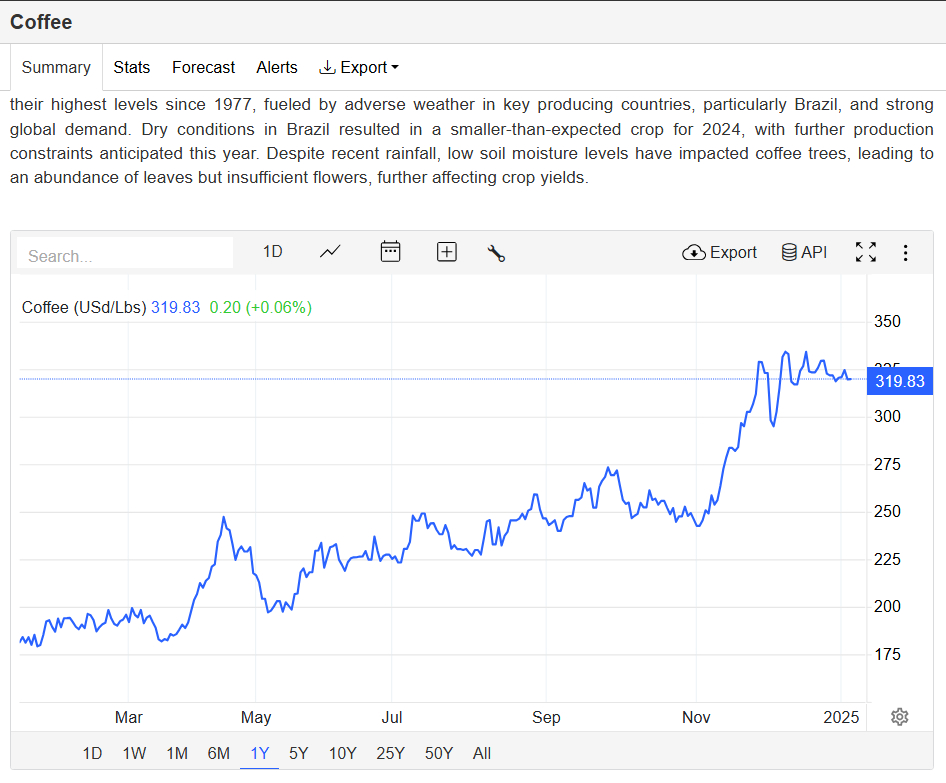This screenshot has height=783, width=946.
Task: Set range to 1M
Action: (x=177, y=753)
